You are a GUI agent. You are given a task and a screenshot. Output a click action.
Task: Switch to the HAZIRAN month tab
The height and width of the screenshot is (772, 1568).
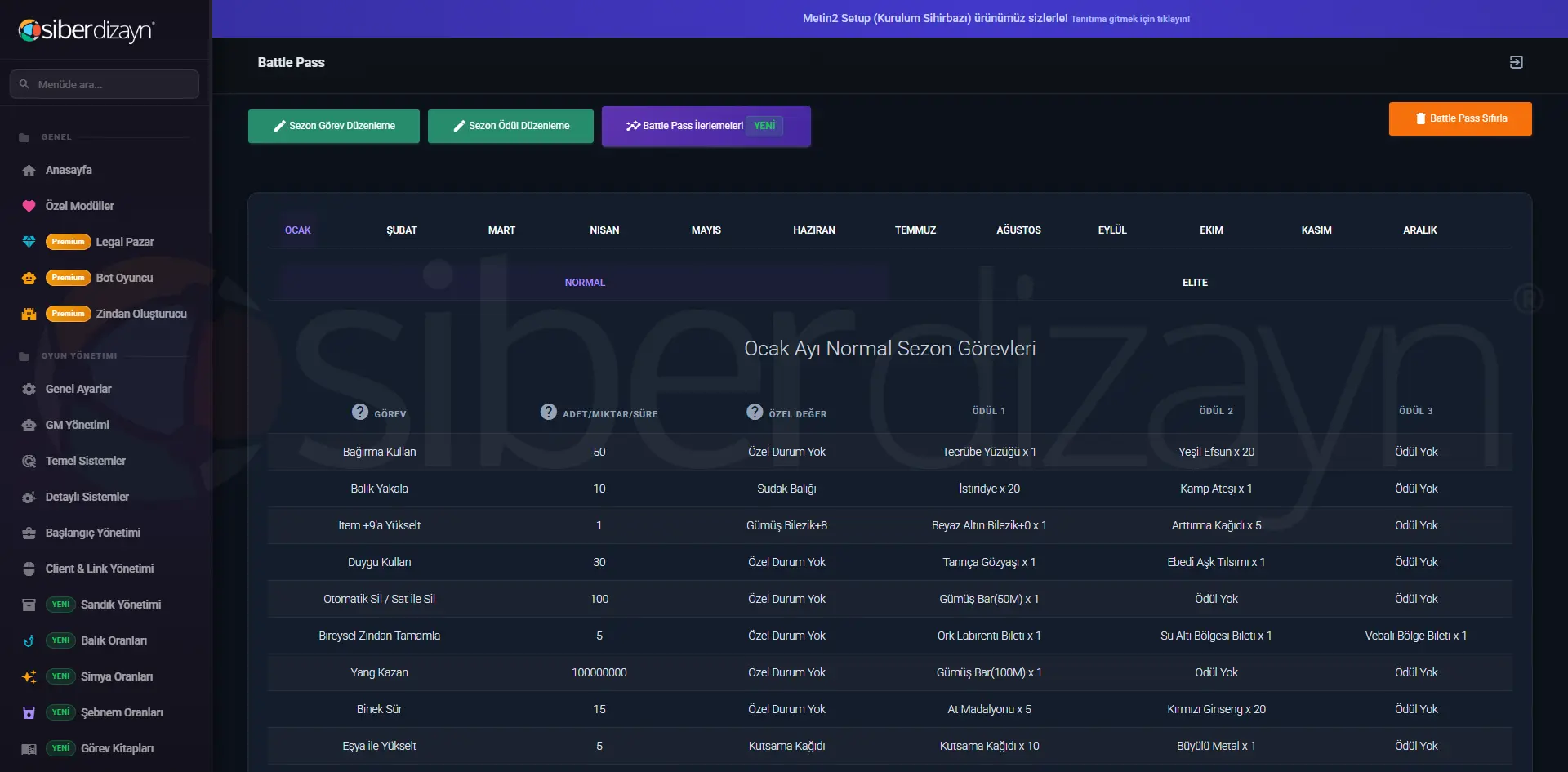coord(814,230)
